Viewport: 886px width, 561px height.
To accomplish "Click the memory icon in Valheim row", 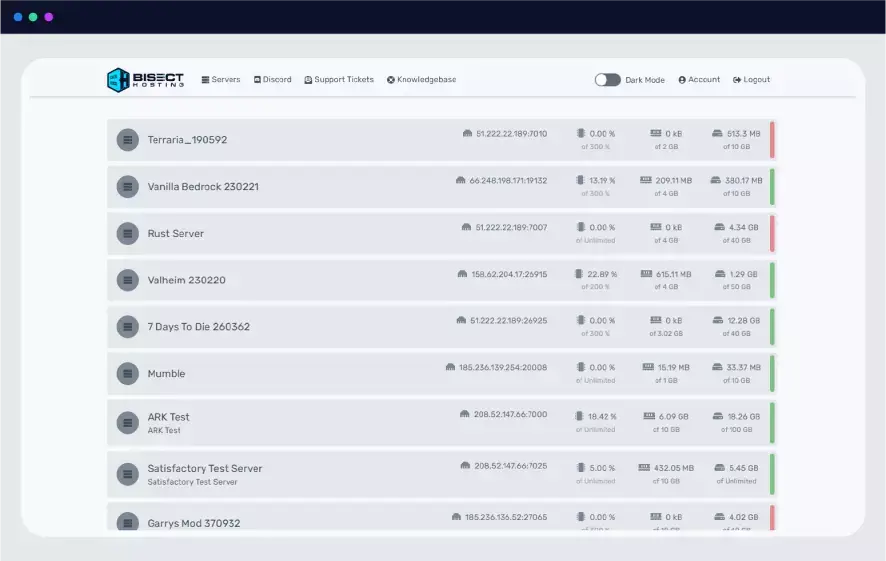I will pyautogui.click(x=646, y=274).
